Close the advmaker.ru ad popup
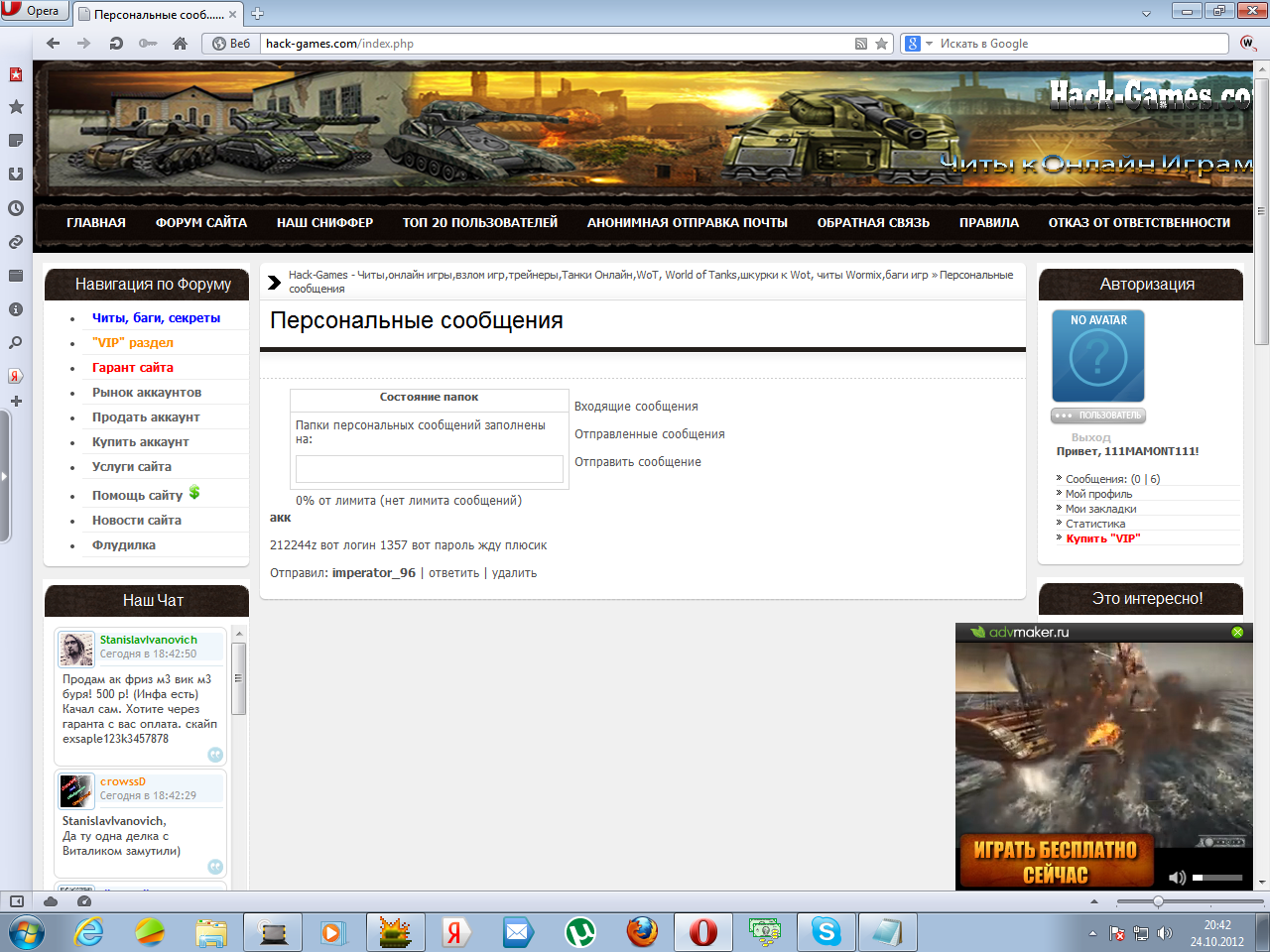1270x952 pixels. coord(1237,632)
